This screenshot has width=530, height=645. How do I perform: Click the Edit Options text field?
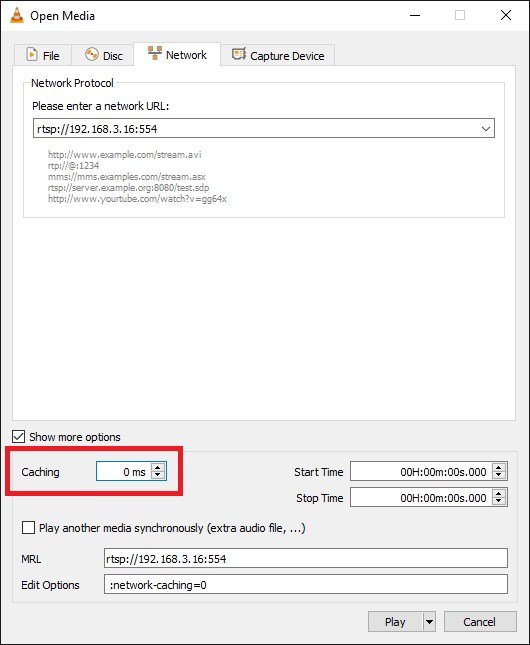306,585
